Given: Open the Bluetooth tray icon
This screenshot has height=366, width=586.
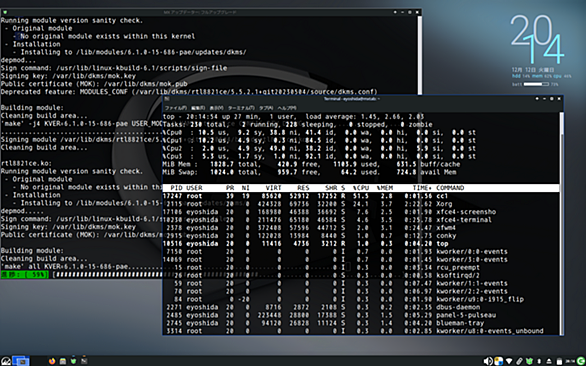Looking at the screenshot, I should [x=539, y=361].
